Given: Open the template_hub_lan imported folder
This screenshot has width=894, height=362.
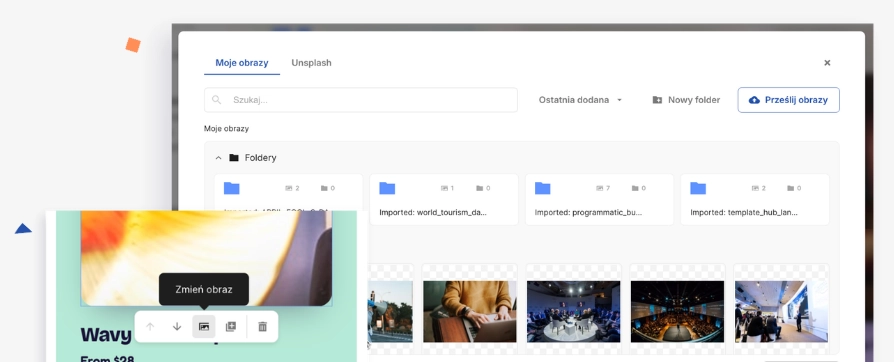Looking at the screenshot, I should click(755, 200).
